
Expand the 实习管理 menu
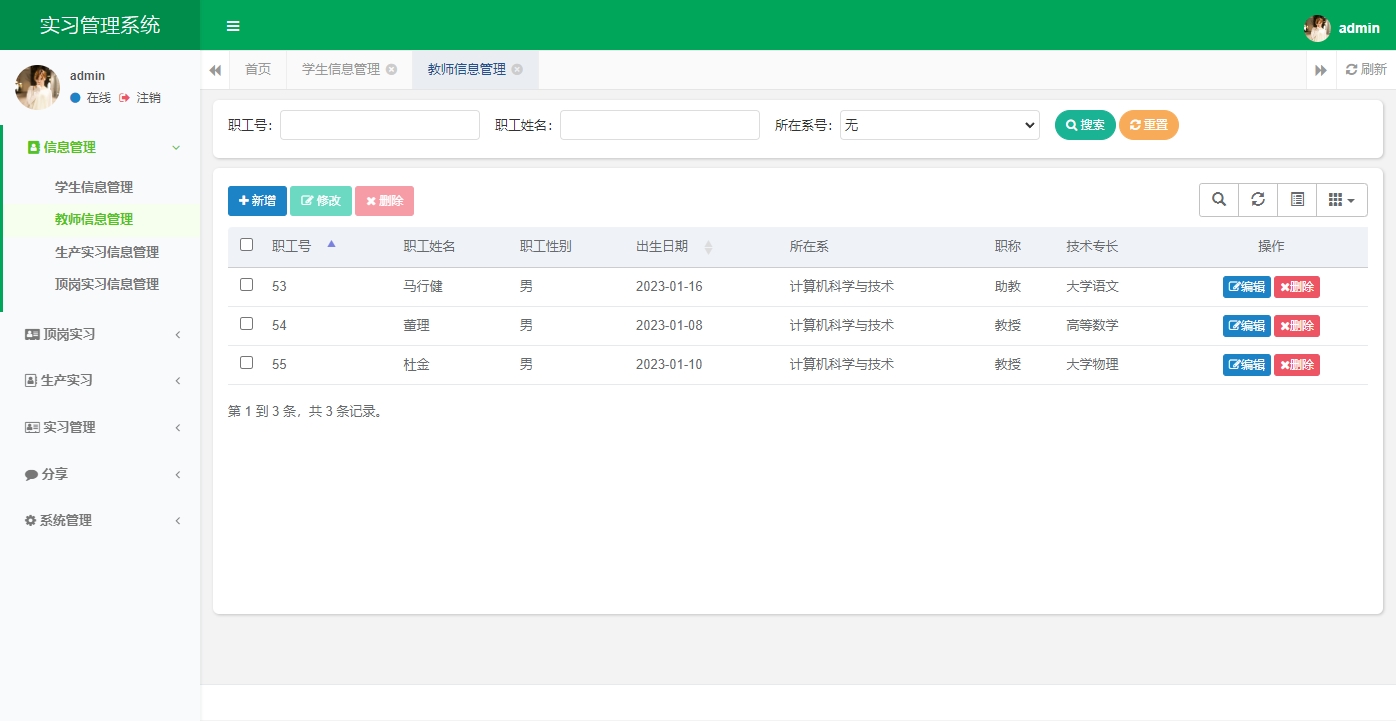(100, 427)
